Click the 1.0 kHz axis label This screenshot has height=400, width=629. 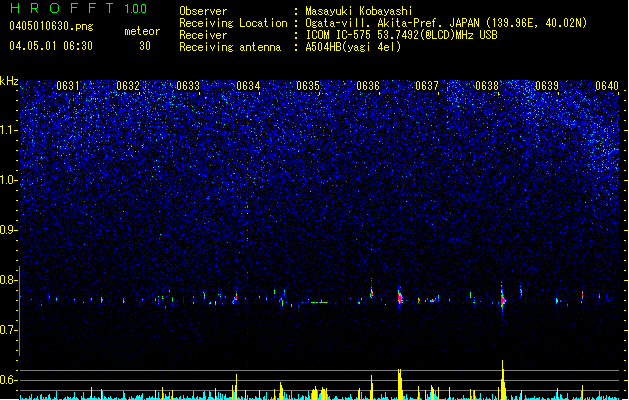click(x=8, y=180)
